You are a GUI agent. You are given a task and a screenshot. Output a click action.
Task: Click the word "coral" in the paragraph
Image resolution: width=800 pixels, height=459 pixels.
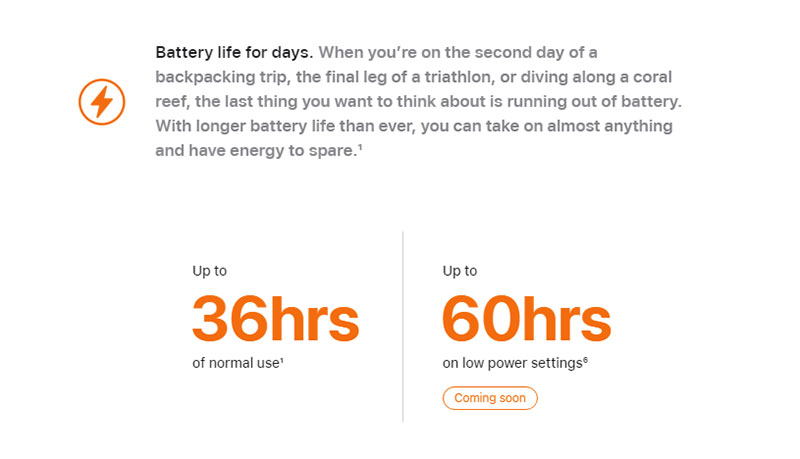coord(653,77)
